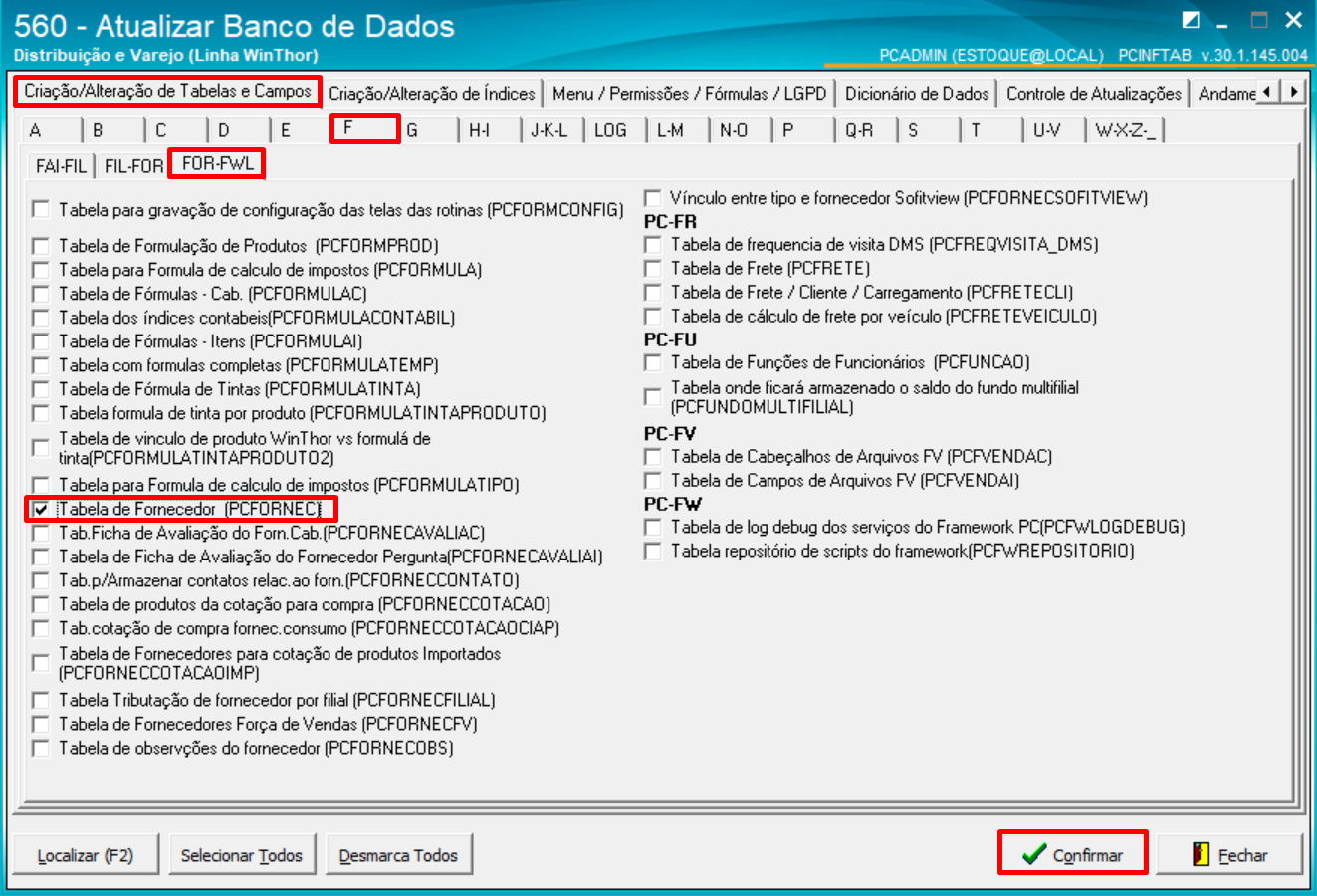Click the Fechar button

(x=1230, y=854)
